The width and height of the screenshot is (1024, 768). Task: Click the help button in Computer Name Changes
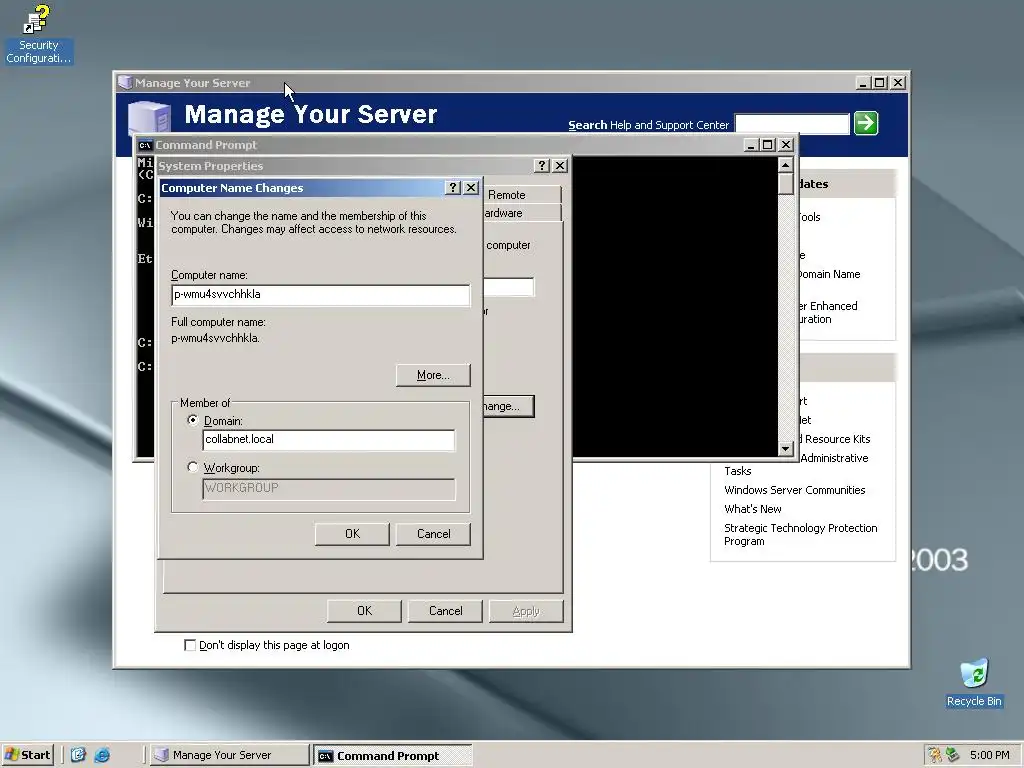[x=453, y=188]
